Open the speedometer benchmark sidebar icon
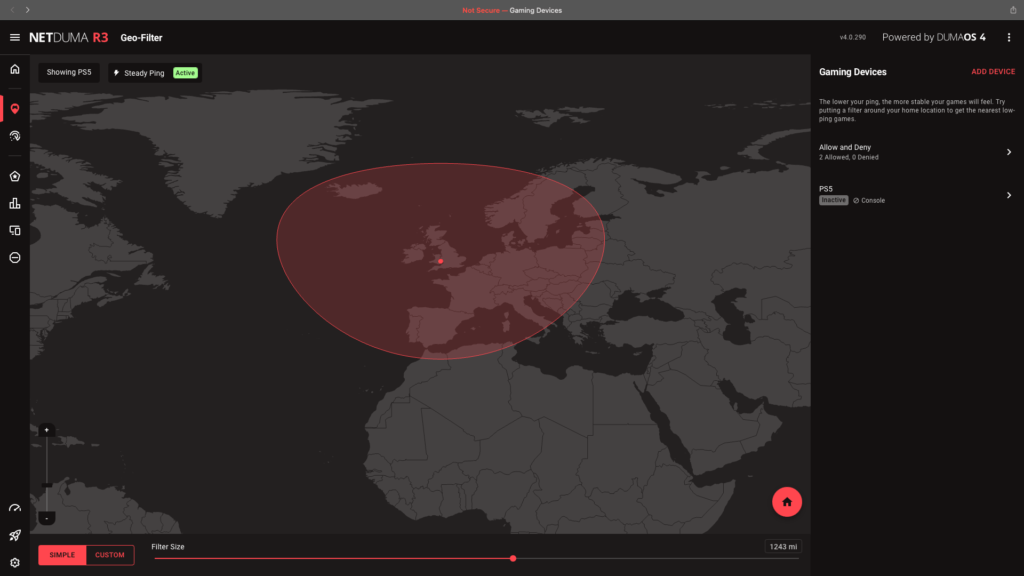The image size is (1024, 576). (14, 508)
